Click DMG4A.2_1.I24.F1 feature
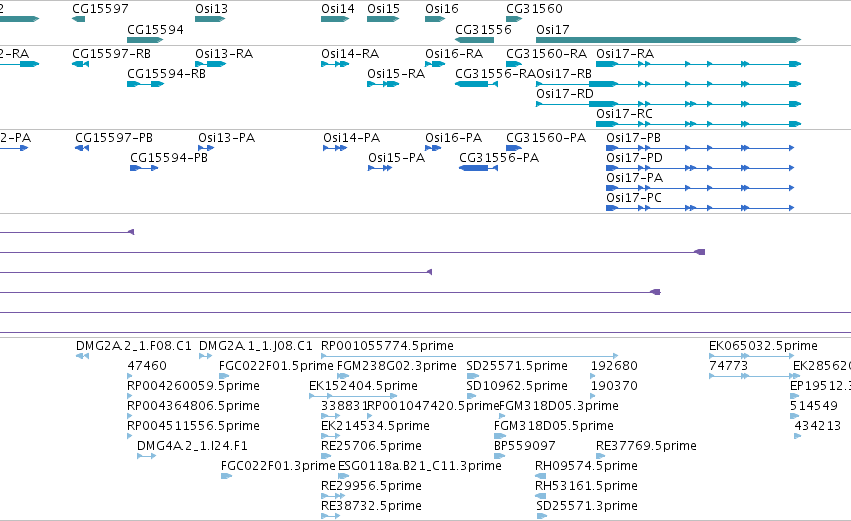Image resolution: width=851 pixels, height=521 pixels. click(192, 446)
